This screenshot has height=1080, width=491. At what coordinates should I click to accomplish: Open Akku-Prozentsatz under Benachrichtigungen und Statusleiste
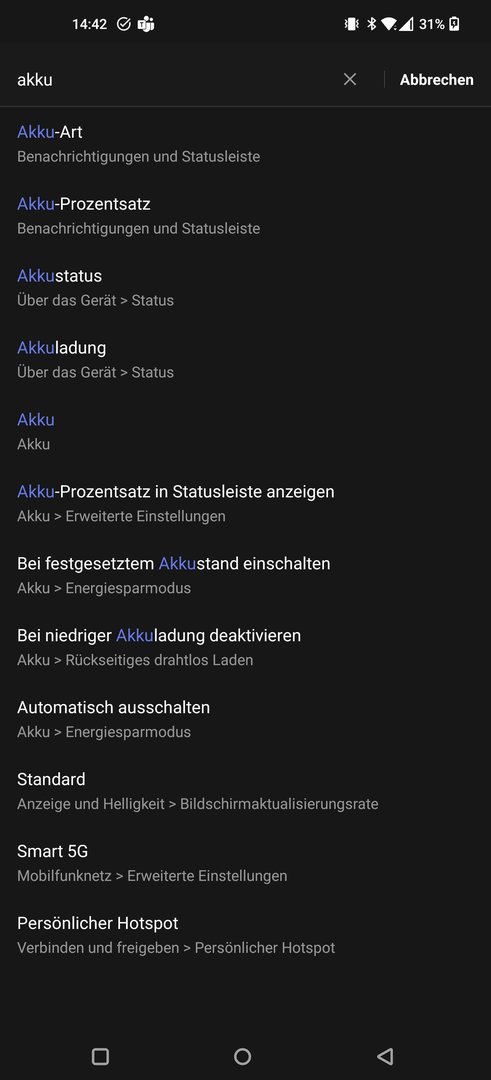click(245, 216)
